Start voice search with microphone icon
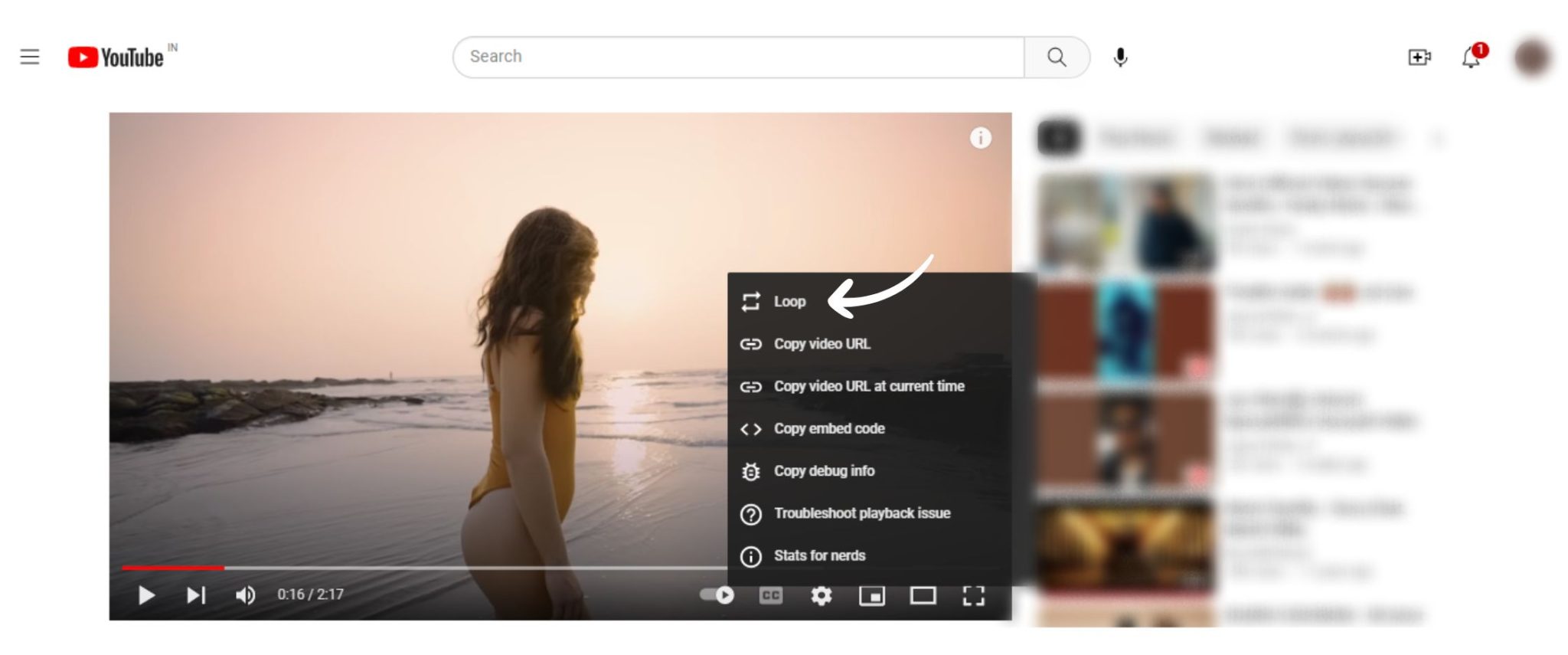Image resolution: width=1568 pixels, height=655 pixels. pyautogui.click(x=1120, y=57)
